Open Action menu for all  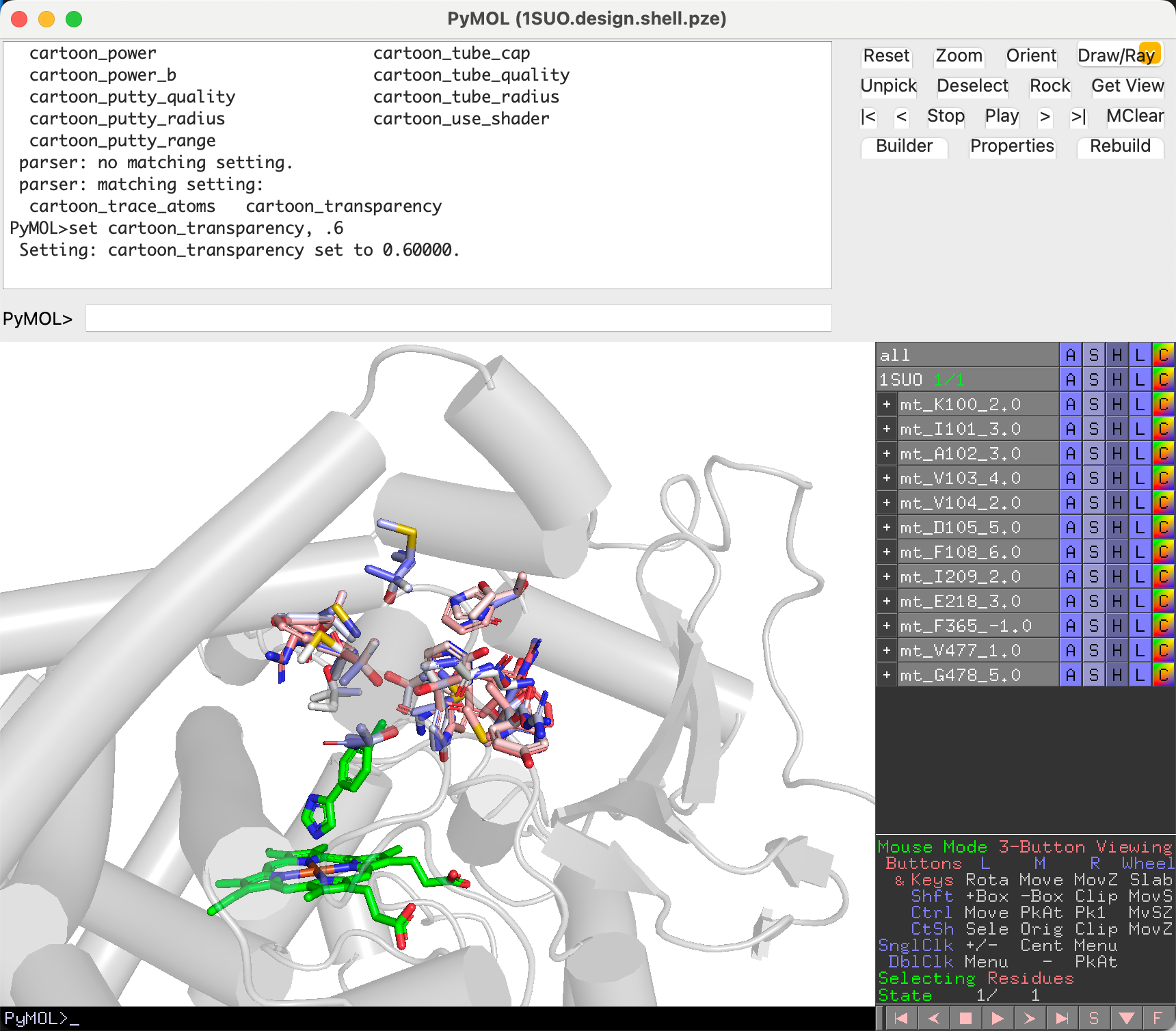[x=1071, y=355]
